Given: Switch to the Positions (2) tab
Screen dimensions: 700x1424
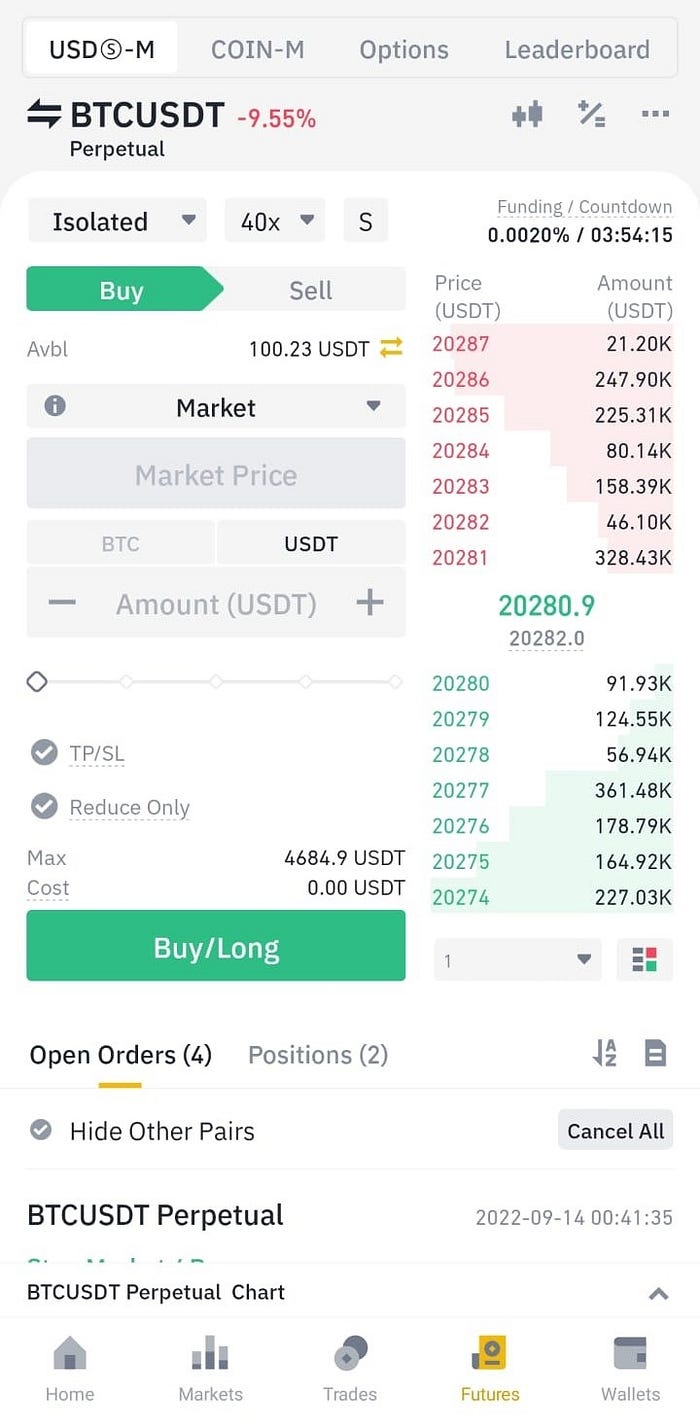Looking at the screenshot, I should coord(318,1055).
